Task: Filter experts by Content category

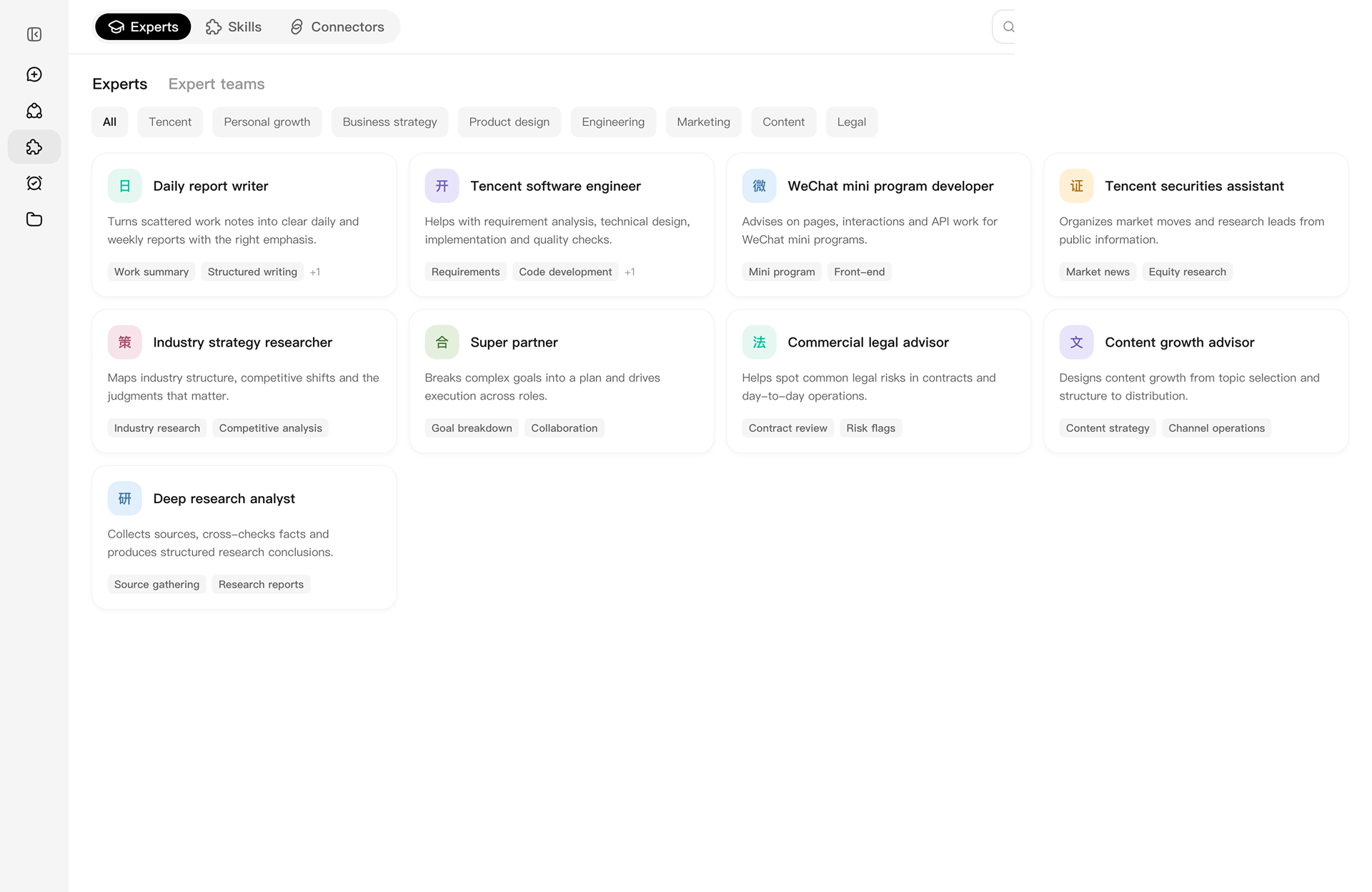Action: coord(784,122)
